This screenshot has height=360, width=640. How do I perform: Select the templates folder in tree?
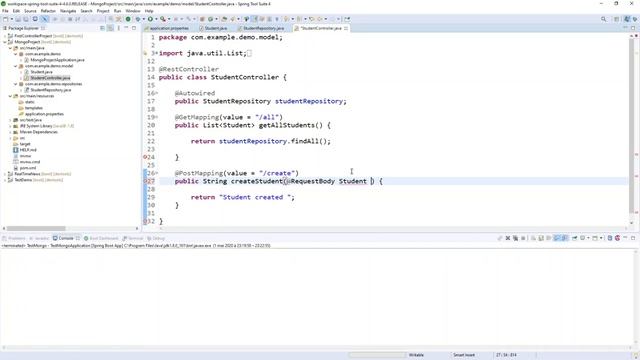[x=33, y=108]
